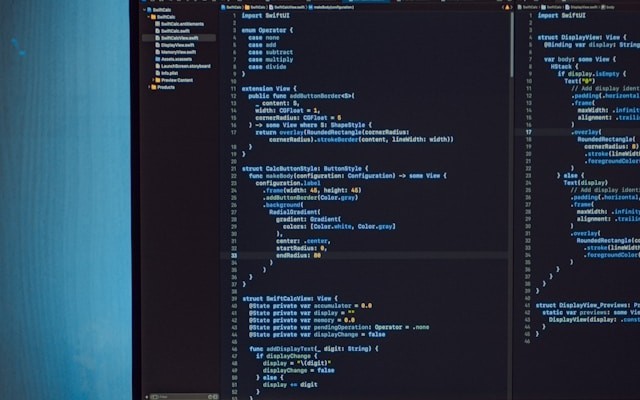Click 'extension View {' in the left editor
The image size is (640, 400).
click(x=269, y=88)
